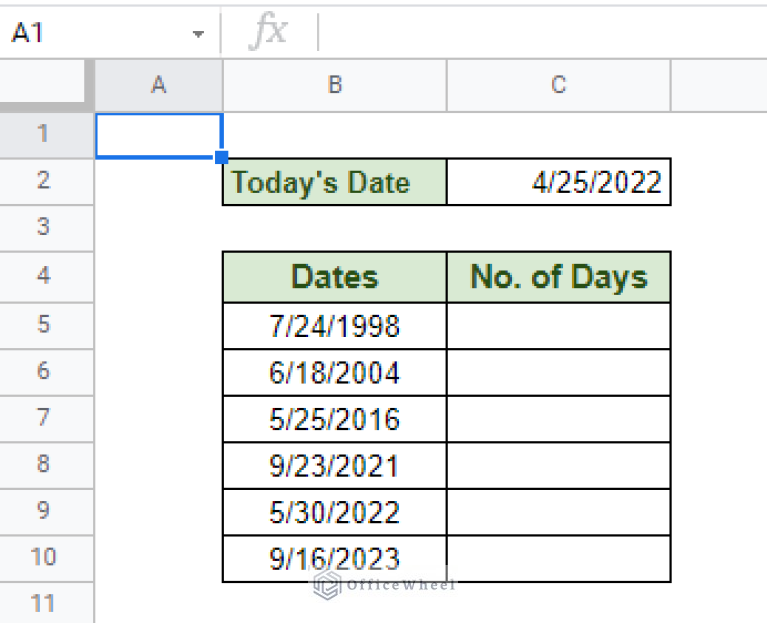Viewport: 767px width, 623px height.
Task: Select column B header
Action: [334, 86]
